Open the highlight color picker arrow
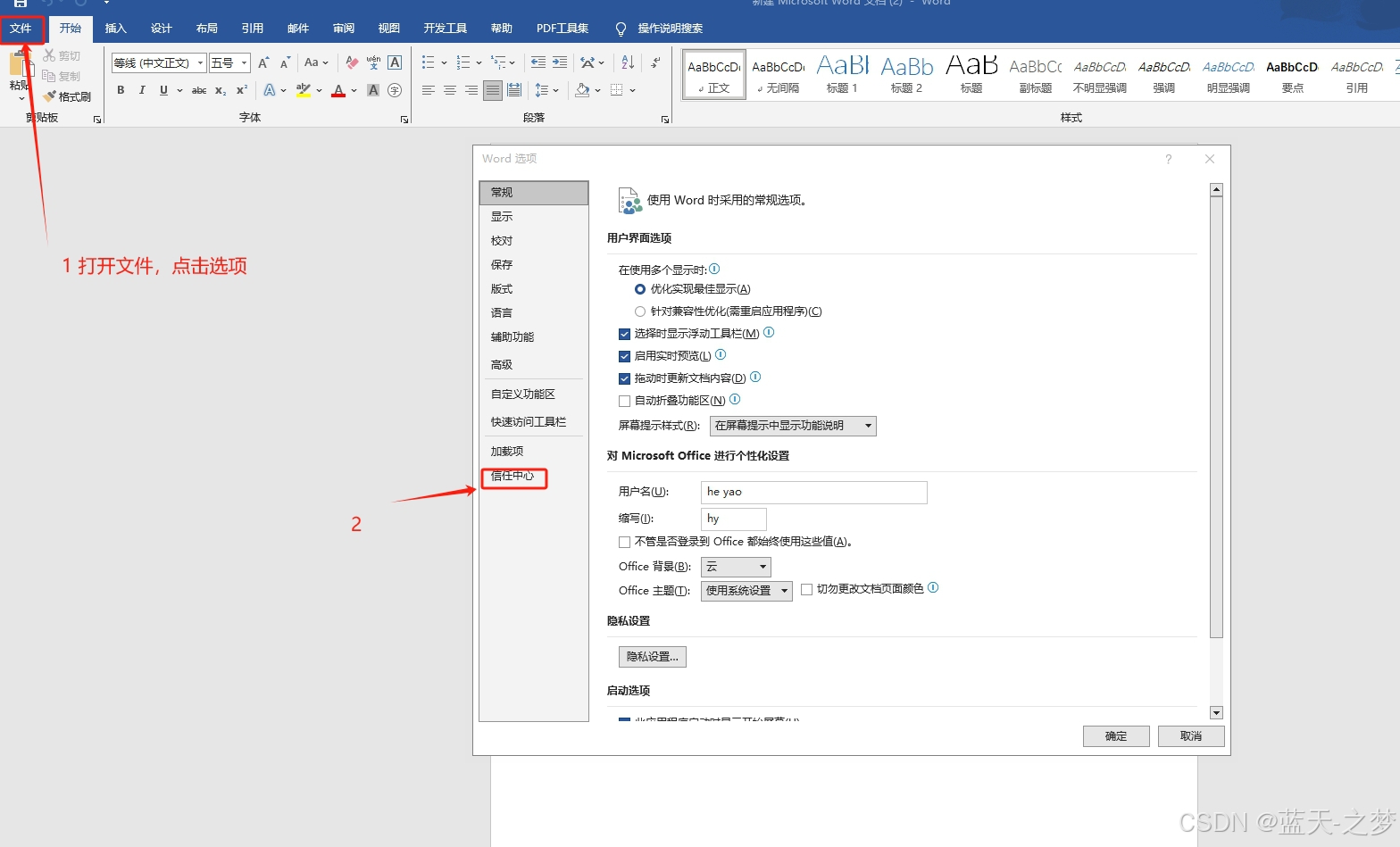This screenshot has width=1400, height=847. [x=319, y=90]
